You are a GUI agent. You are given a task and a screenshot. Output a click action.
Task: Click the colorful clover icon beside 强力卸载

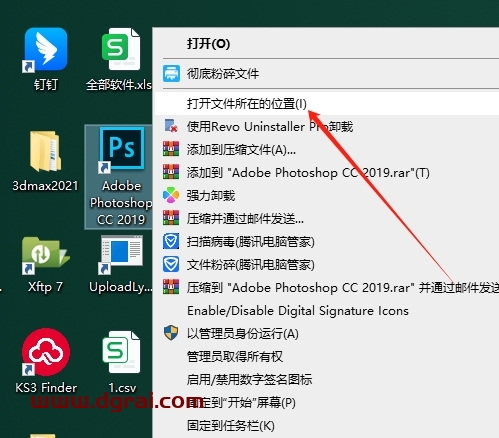pos(171,195)
